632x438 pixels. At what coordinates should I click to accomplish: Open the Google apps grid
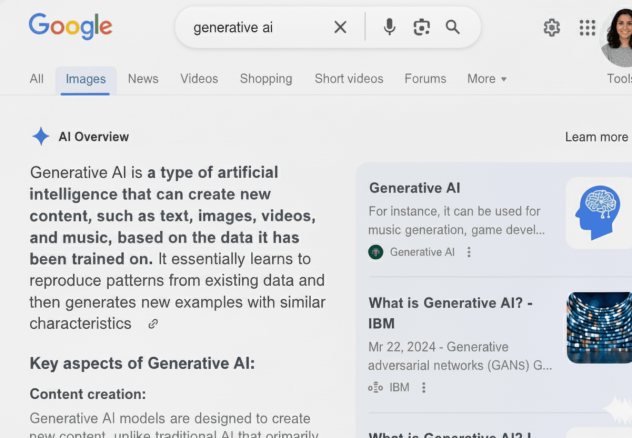[x=587, y=28]
